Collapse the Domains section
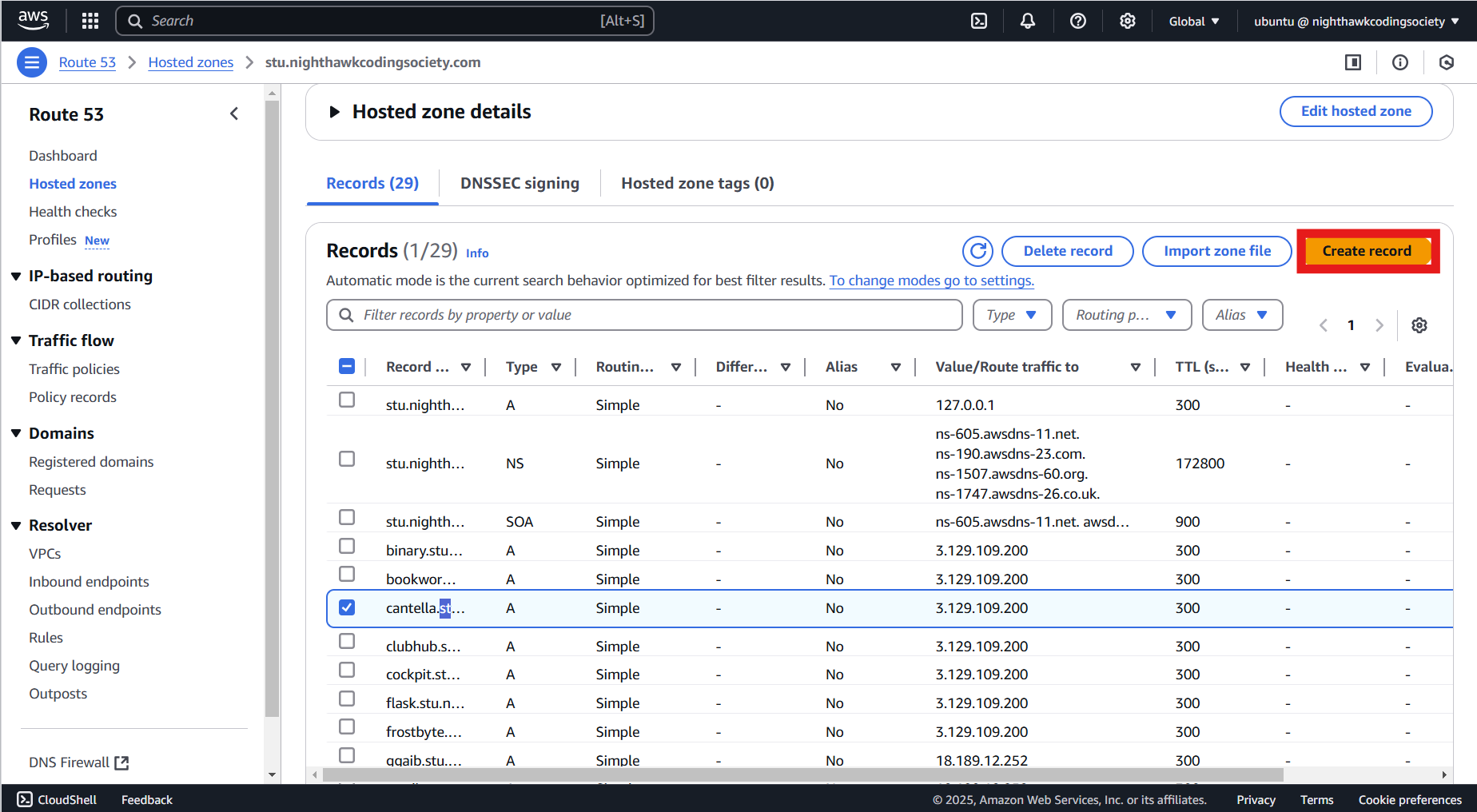The image size is (1477, 812). (x=16, y=433)
